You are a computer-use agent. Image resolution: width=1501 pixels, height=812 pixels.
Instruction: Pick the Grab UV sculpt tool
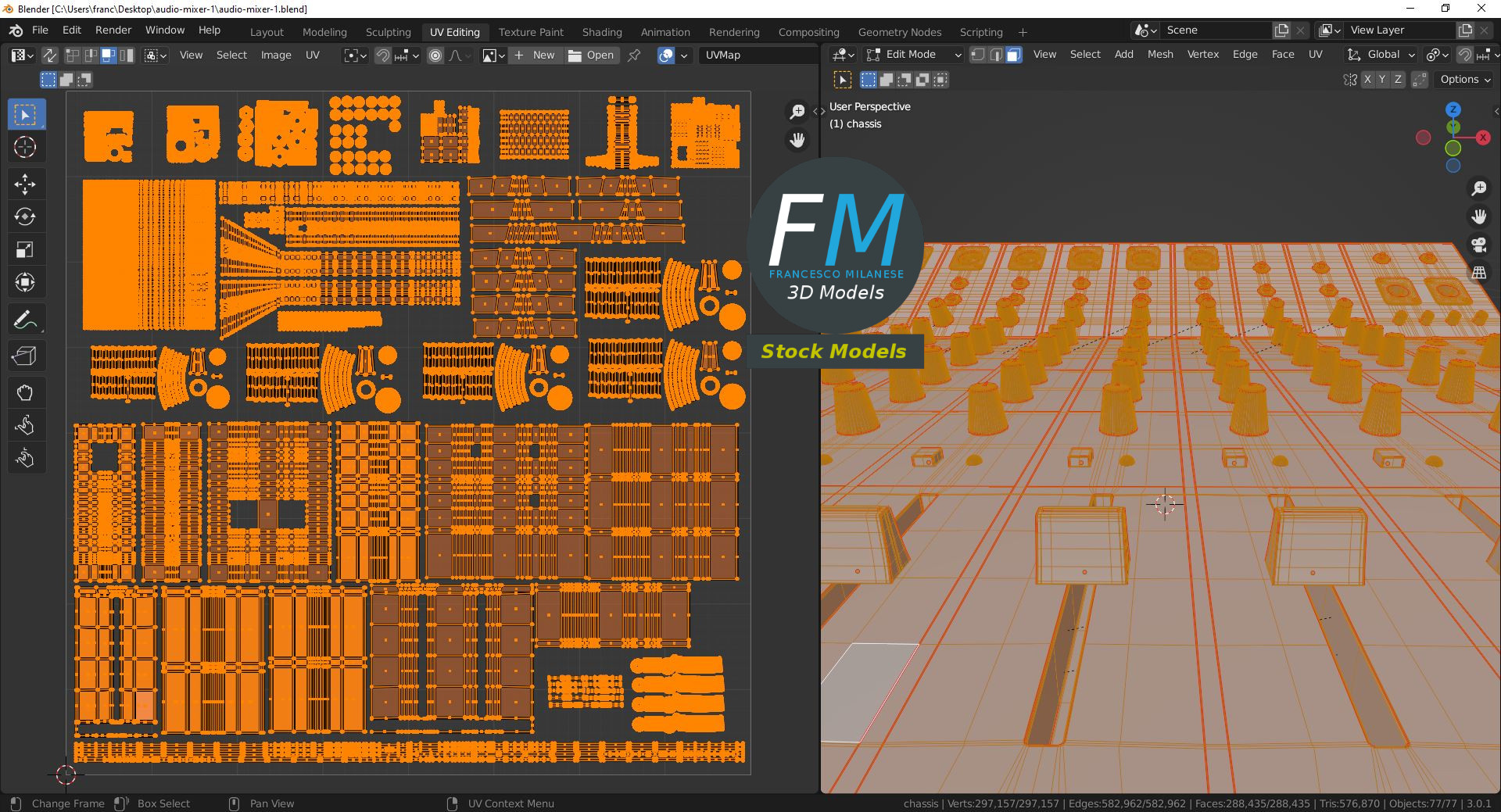(25, 392)
